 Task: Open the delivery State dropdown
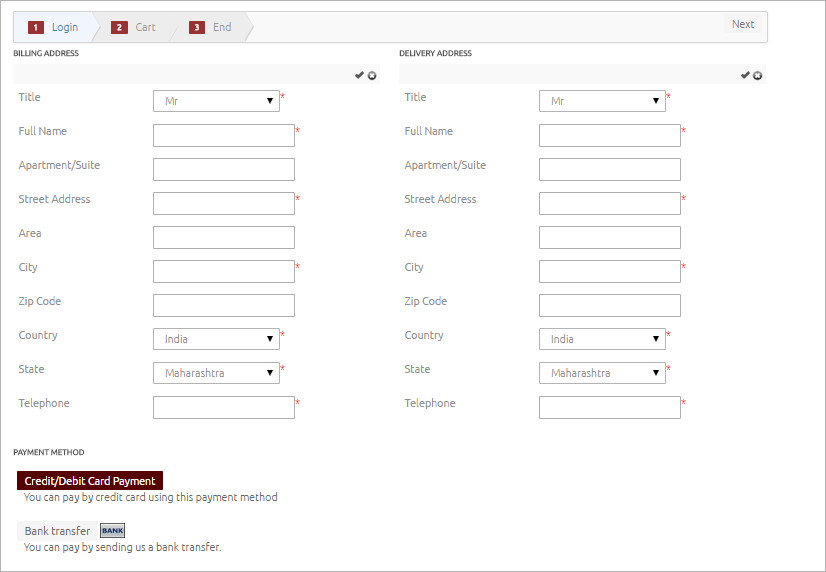coord(602,373)
